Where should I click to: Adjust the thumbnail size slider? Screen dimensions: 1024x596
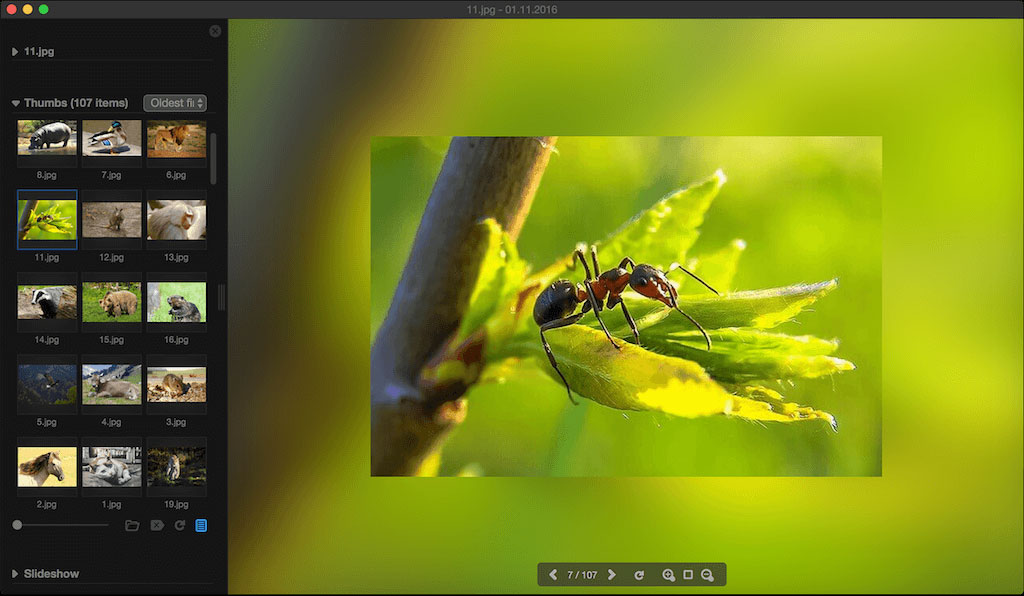(18, 525)
